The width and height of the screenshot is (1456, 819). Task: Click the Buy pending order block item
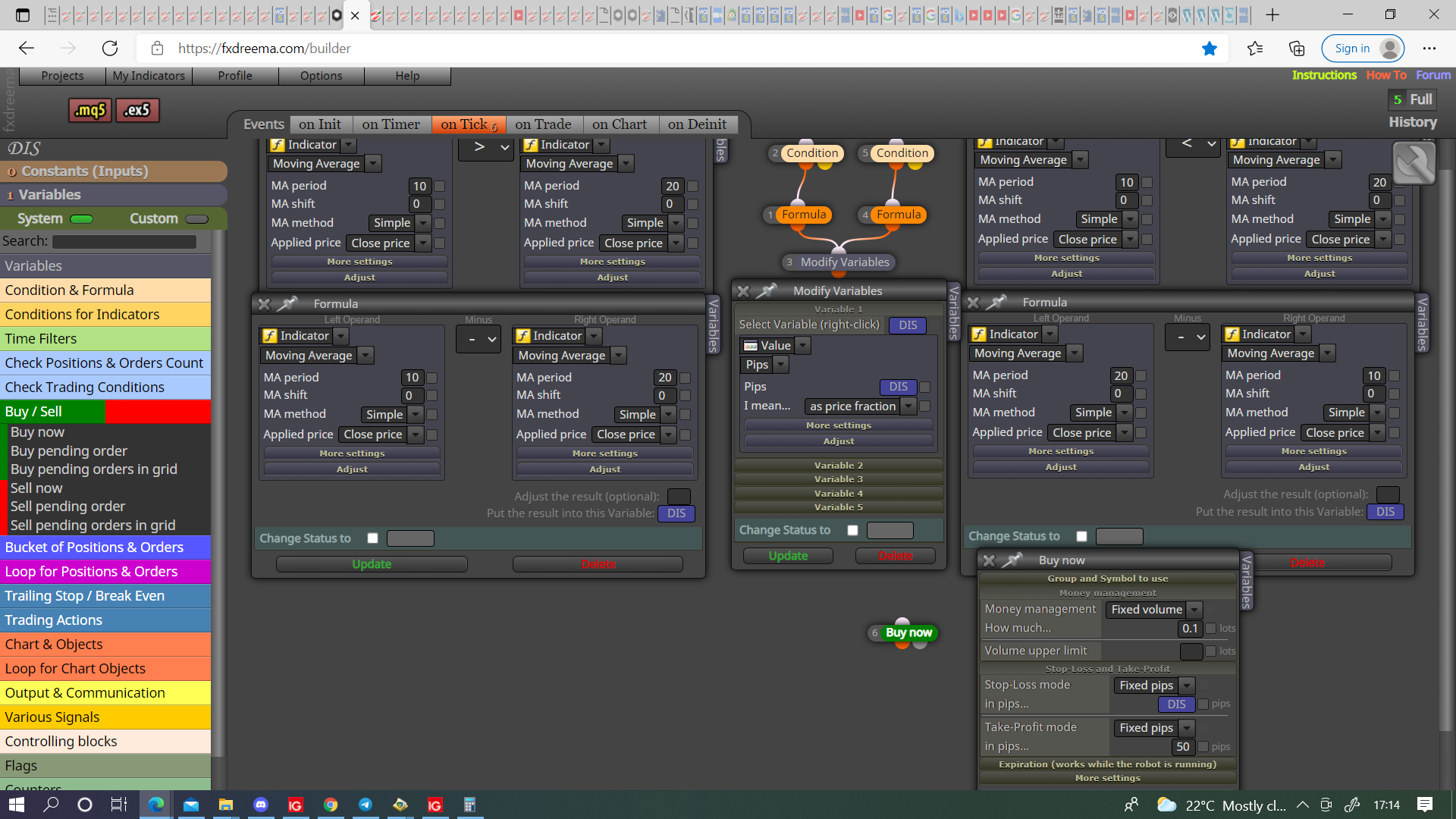click(69, 451)
